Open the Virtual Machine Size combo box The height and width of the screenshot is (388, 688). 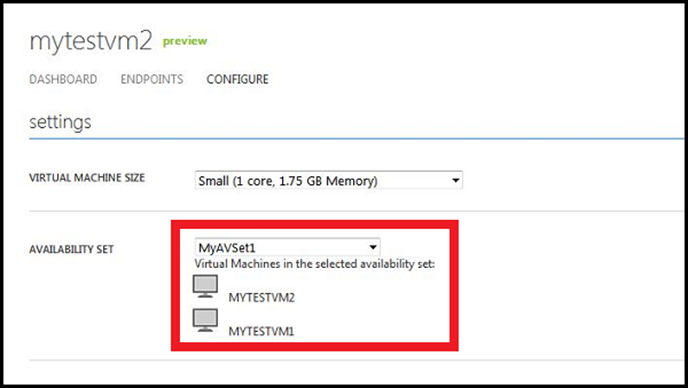coord(329,180)
